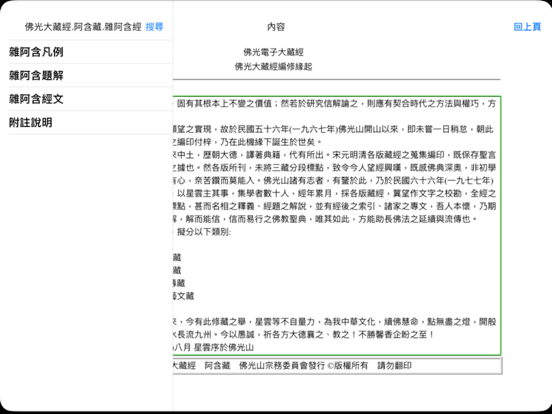Open 雜阿含經文 in the sidebar
552x414 pixels.
90,99
